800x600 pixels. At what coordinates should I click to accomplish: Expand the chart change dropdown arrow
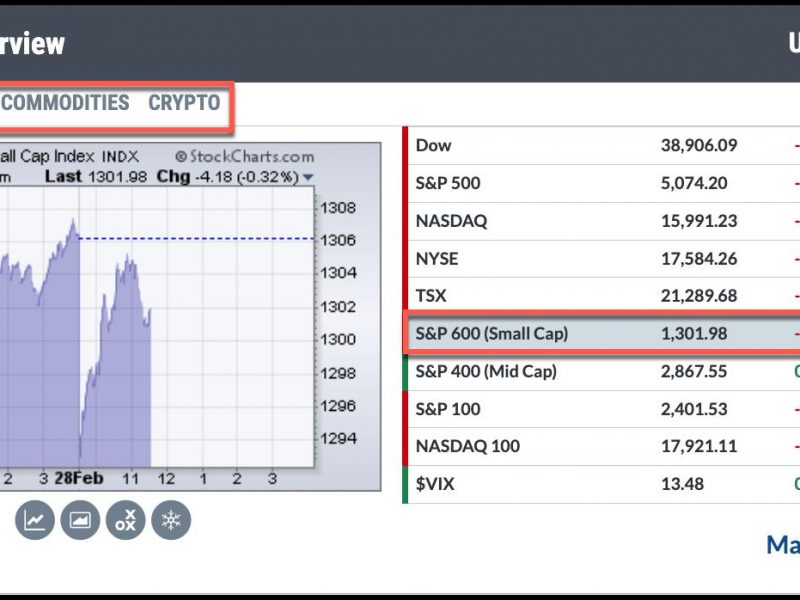tap(308, 178)
